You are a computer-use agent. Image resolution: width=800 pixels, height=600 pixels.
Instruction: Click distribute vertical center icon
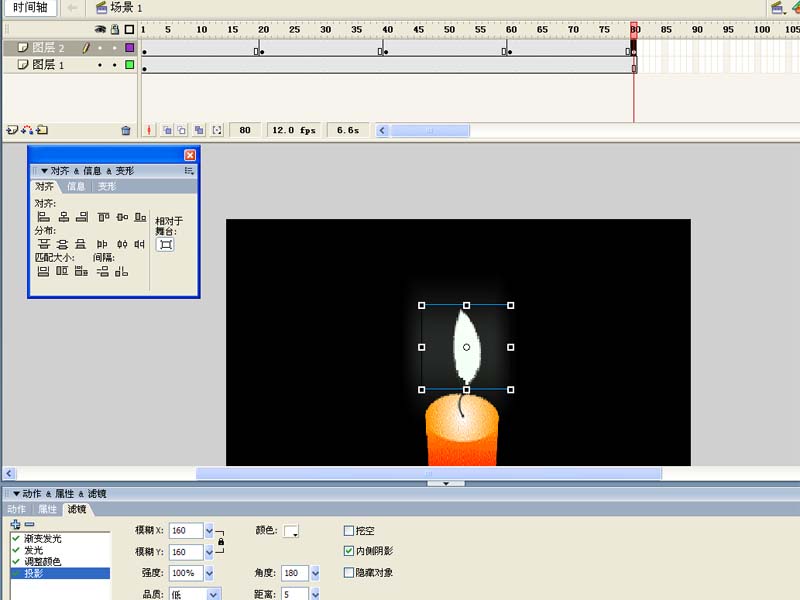pos(62,244)
